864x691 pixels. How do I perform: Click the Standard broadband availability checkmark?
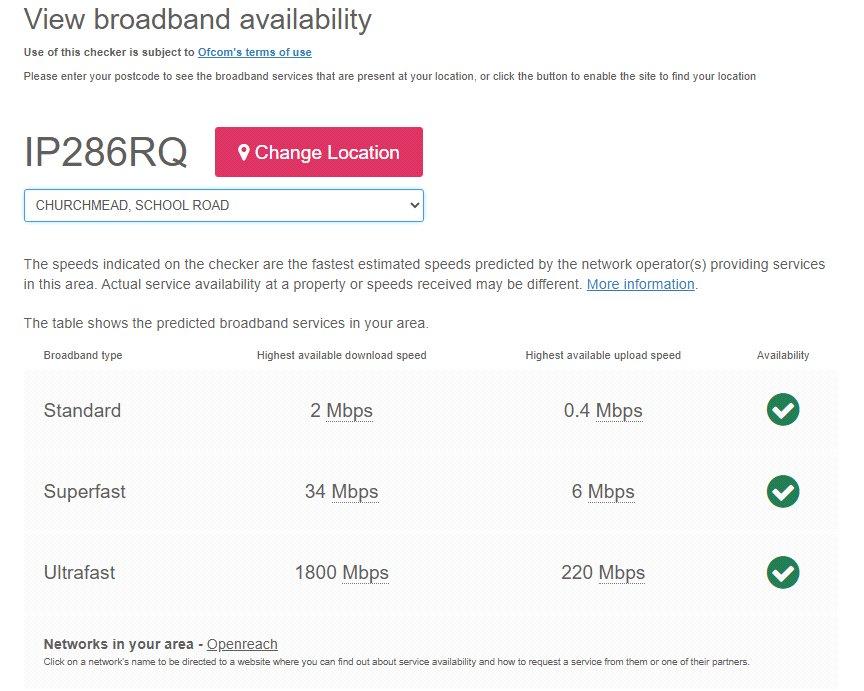783,410
